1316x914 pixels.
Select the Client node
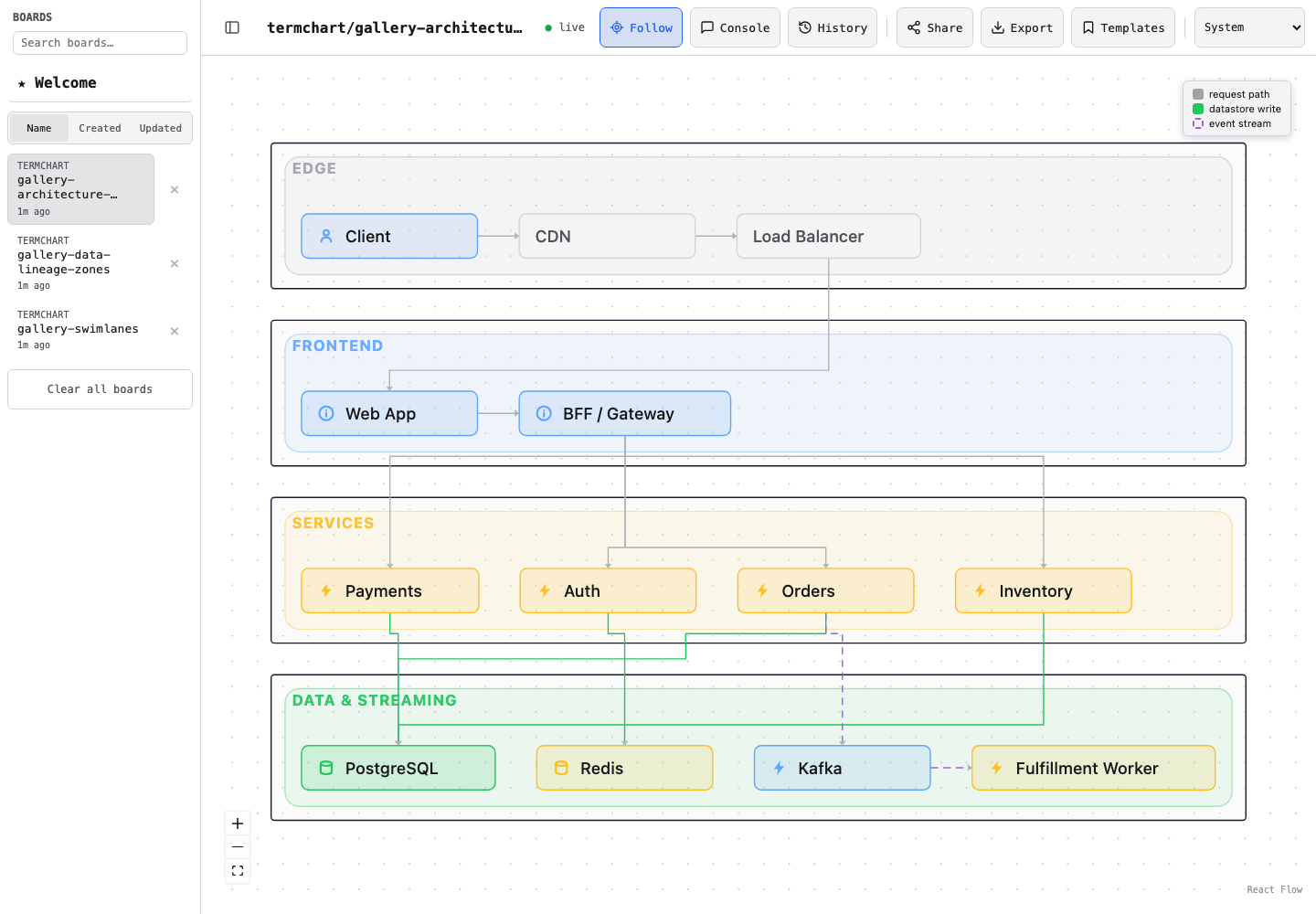click(x=389, y=236)
